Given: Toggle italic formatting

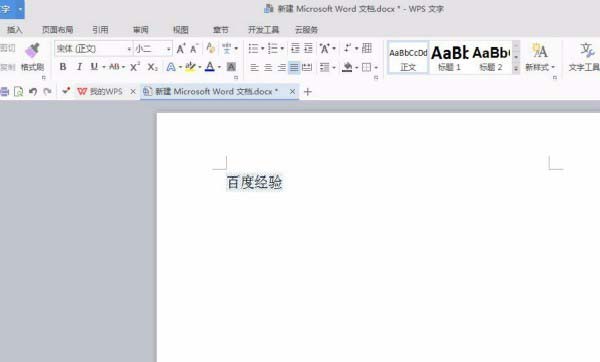Looking at the screenshot, I should pyautogui.click(x=79, y=67).
